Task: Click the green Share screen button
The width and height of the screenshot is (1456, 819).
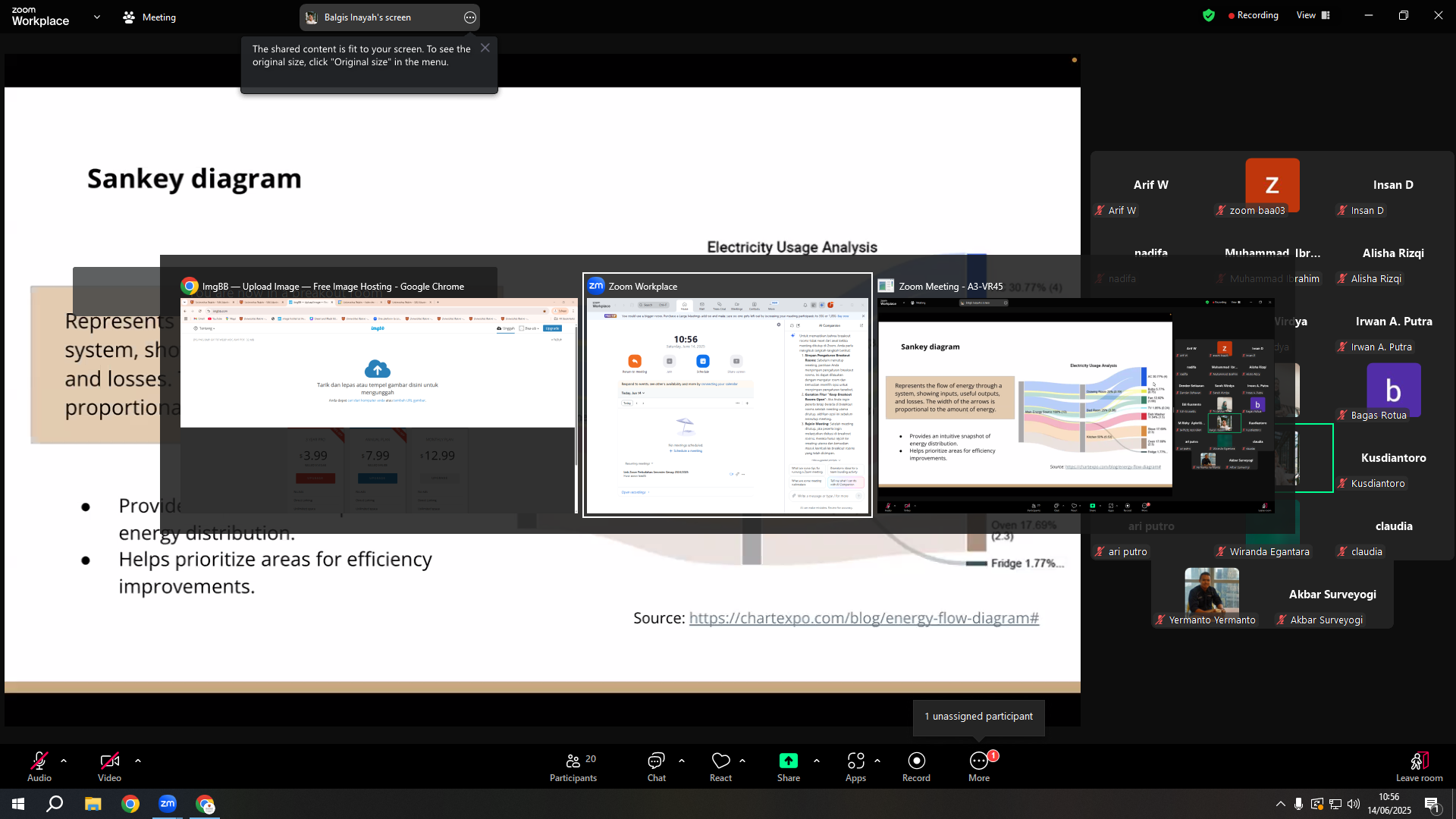Action: click(789, 766)
